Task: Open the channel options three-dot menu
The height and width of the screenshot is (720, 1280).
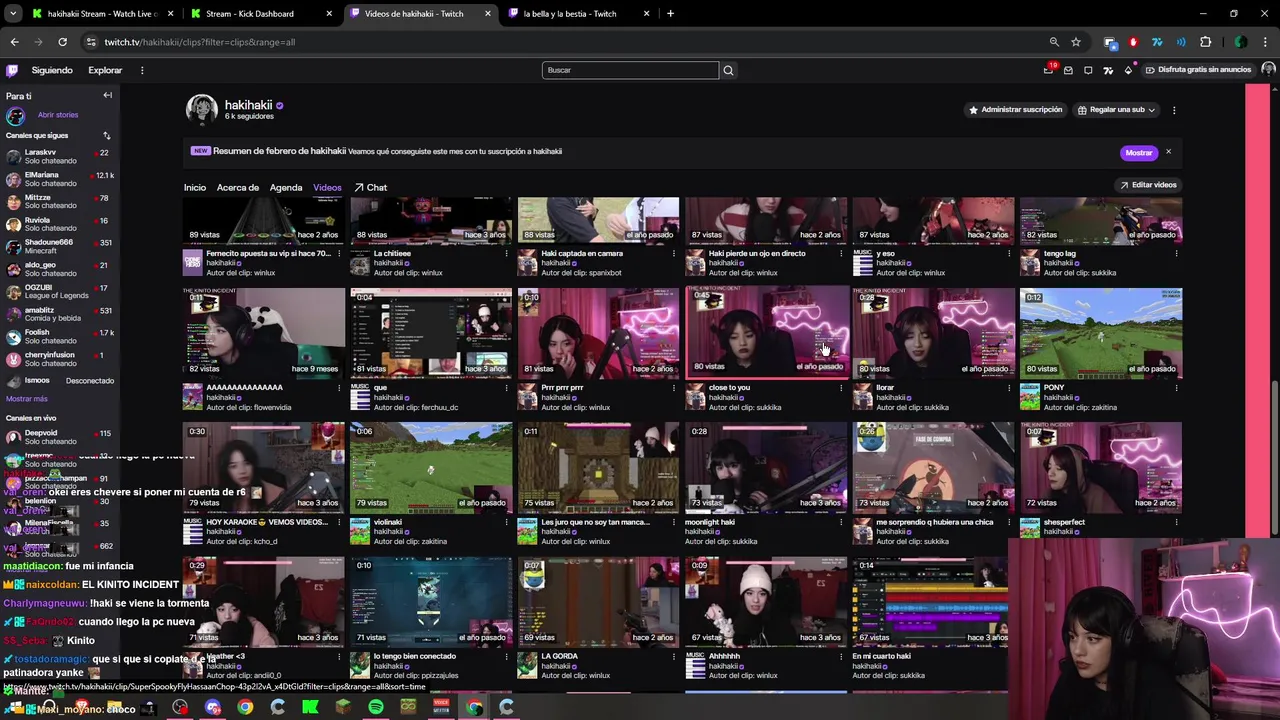Action: 1174,110
